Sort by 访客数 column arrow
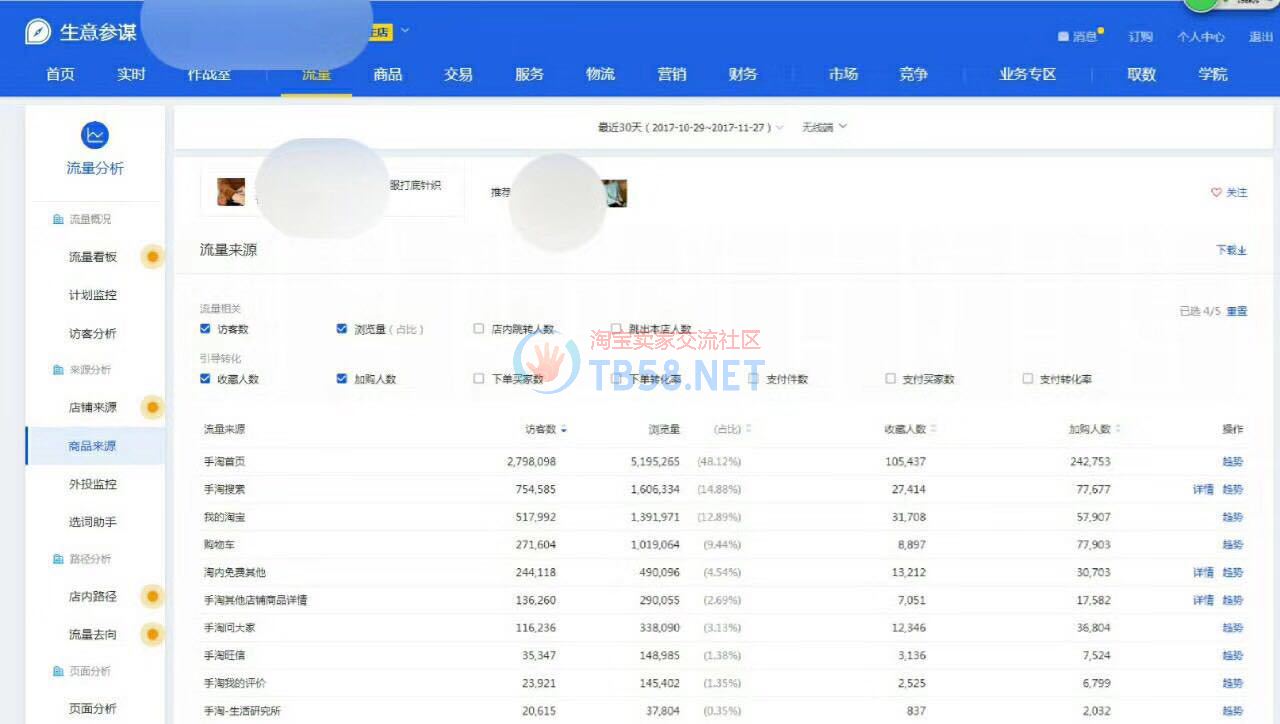 pyautogui.click(x=564, y=430)
